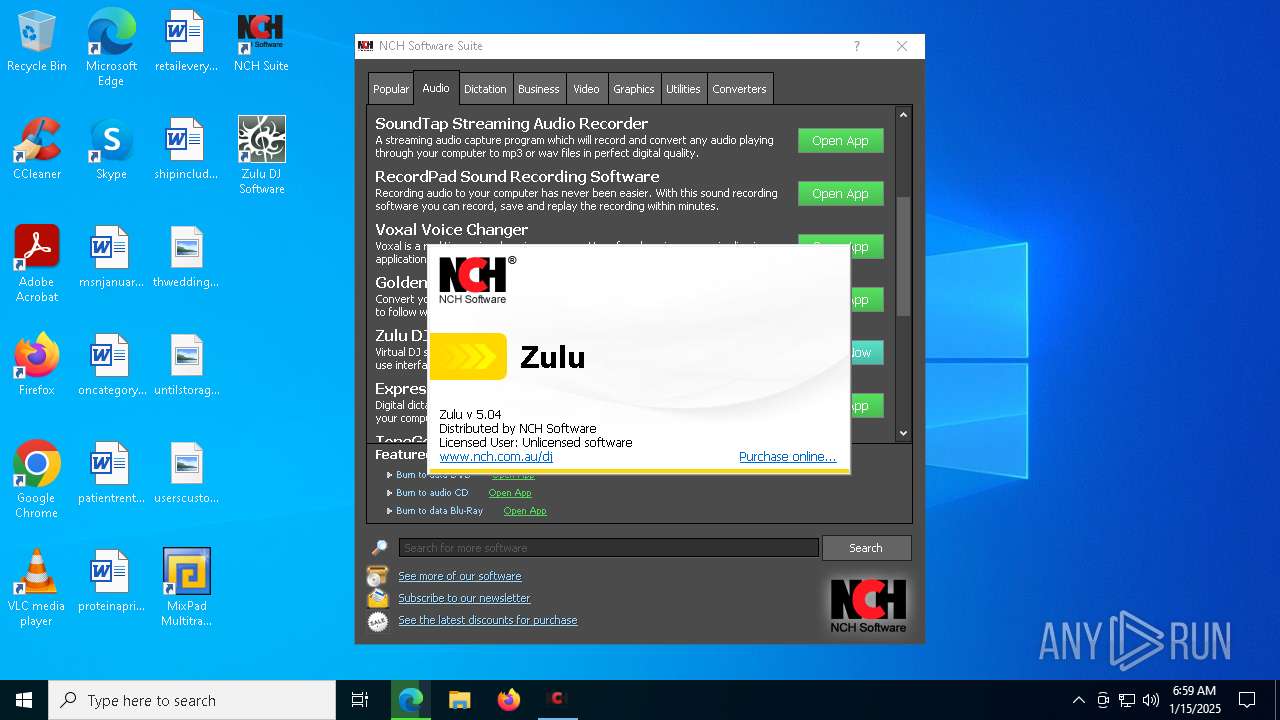Open the Converters tab
This screenshot has height=720, width=1280.
coord(739,89)
